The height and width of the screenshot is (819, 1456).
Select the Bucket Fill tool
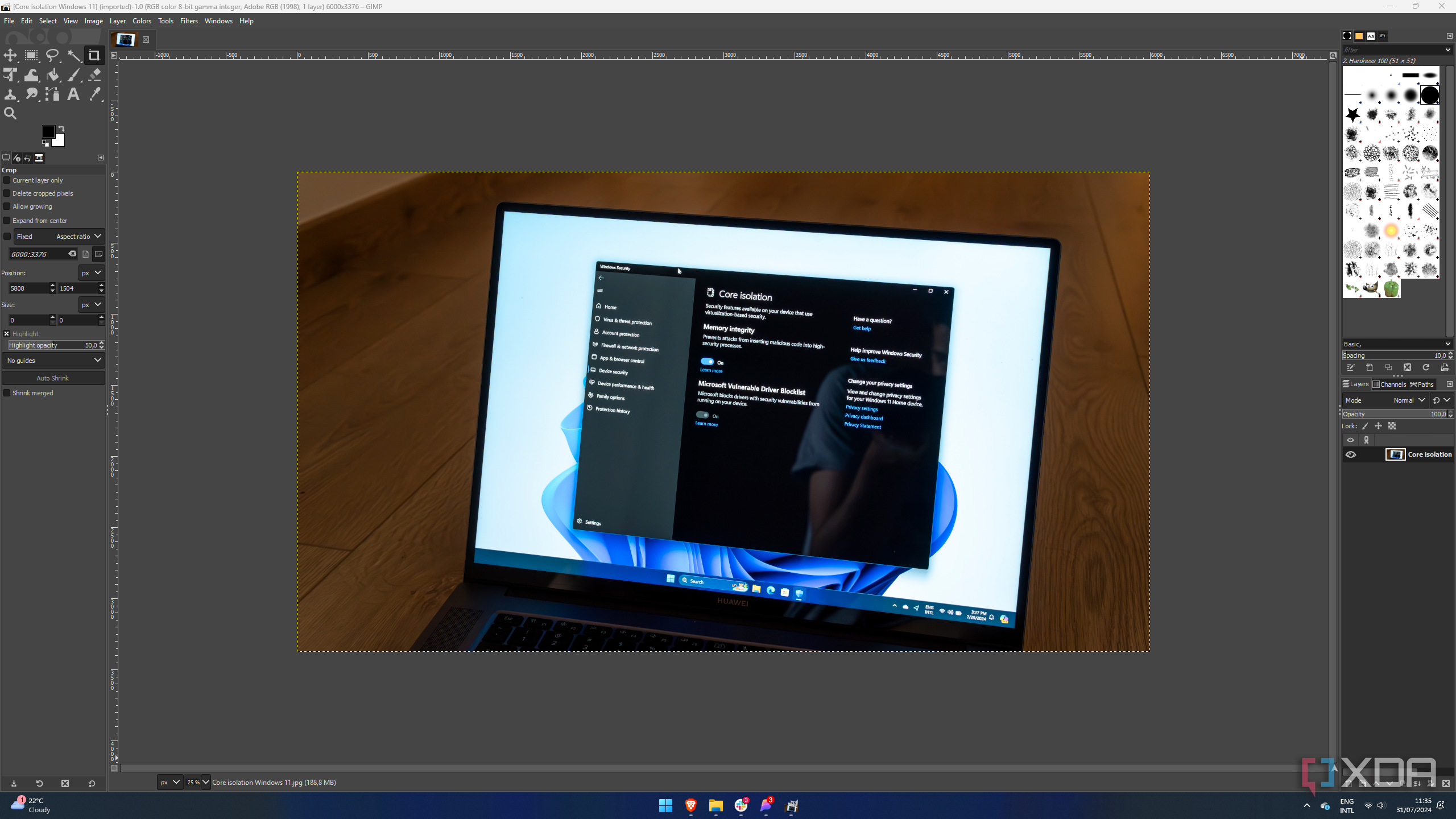click(52, 75)
